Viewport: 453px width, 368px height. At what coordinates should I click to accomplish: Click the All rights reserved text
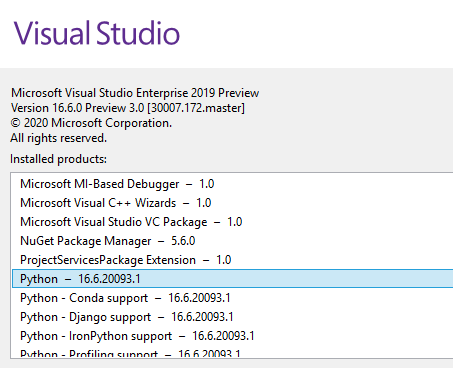(59, 138)
